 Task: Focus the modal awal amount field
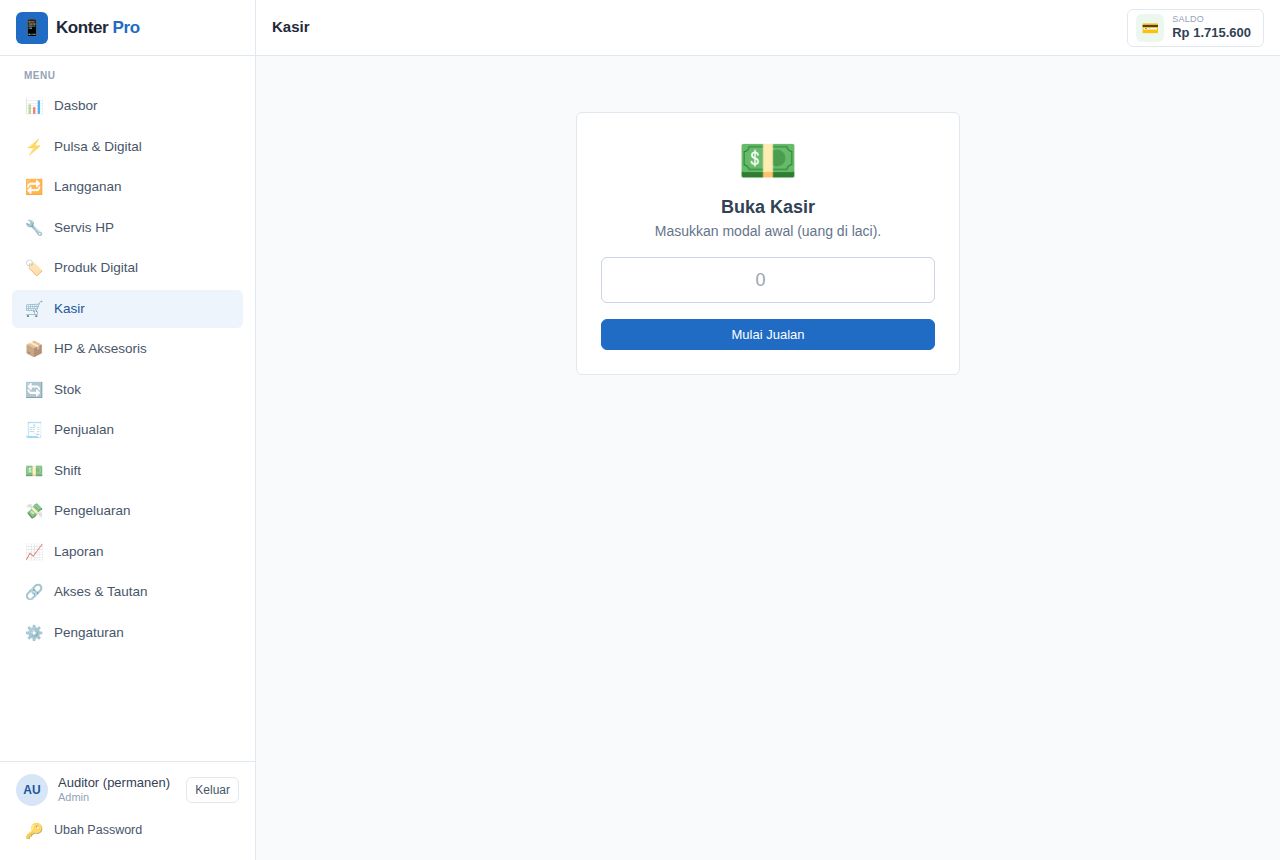(768, 280)
